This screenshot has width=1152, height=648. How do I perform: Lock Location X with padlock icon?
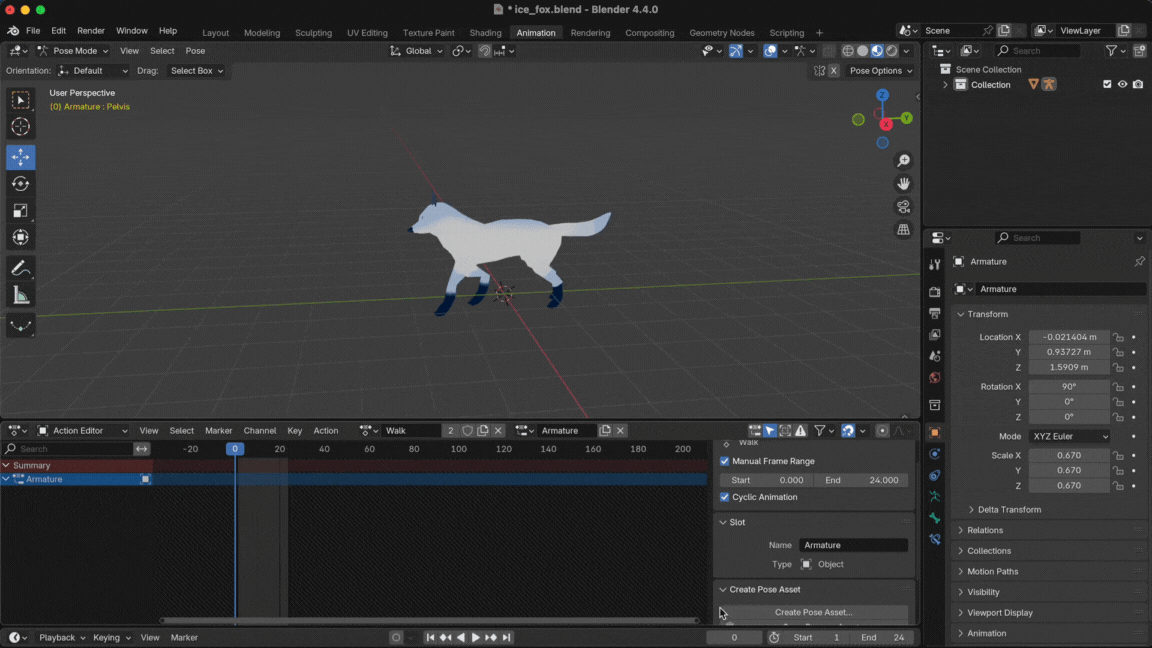pyautogui.click(x=1118, y=337)
